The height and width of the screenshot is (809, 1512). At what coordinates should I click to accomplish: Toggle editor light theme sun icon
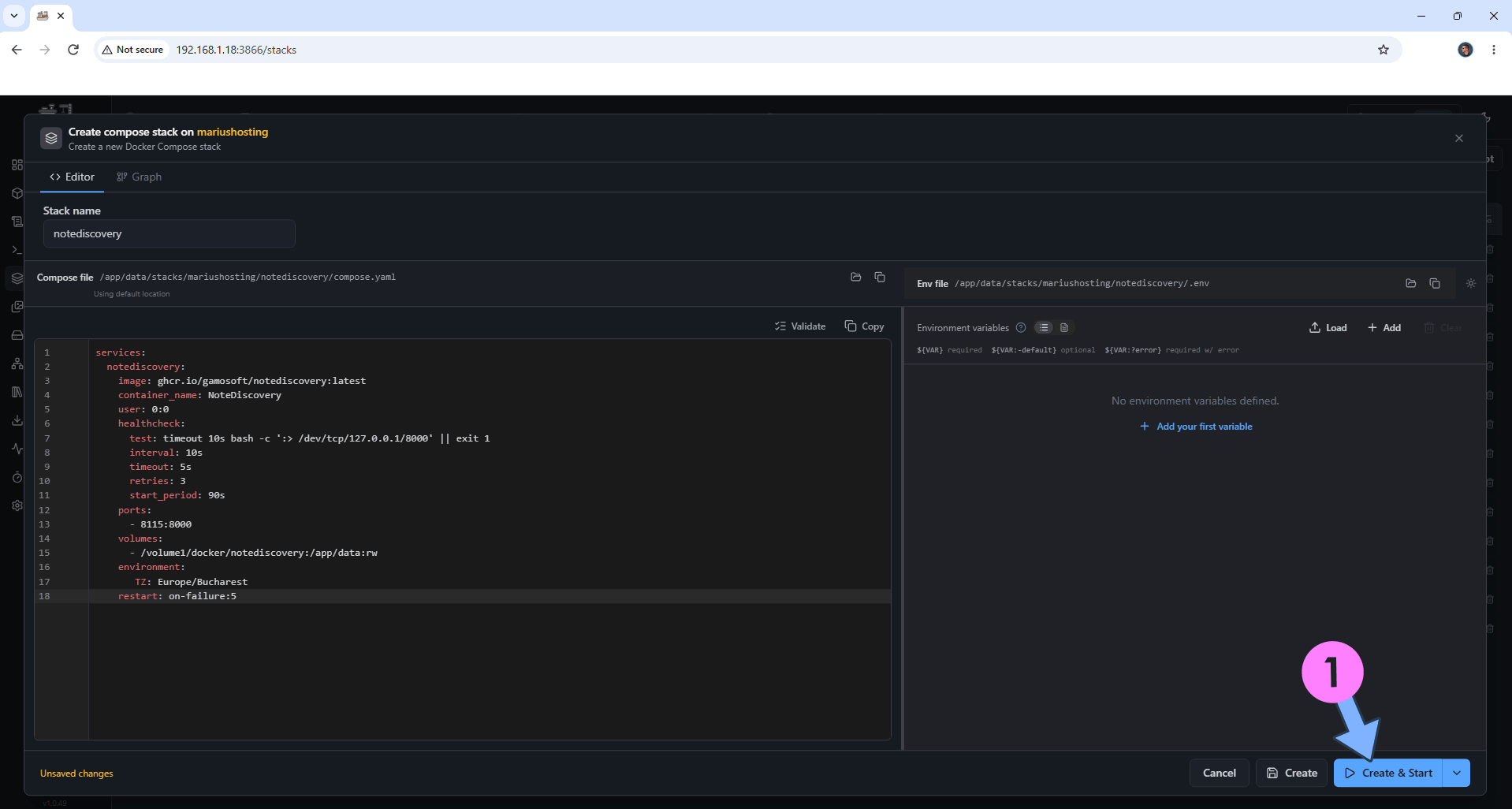[1470, 283]
